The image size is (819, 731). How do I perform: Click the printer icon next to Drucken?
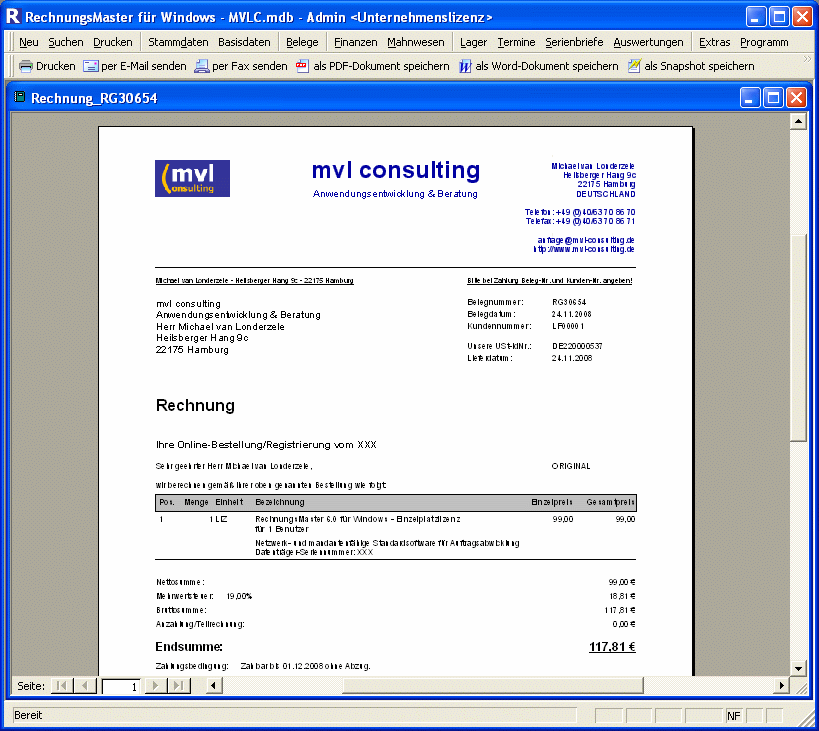pyautogui.click(x=25, y=66)
